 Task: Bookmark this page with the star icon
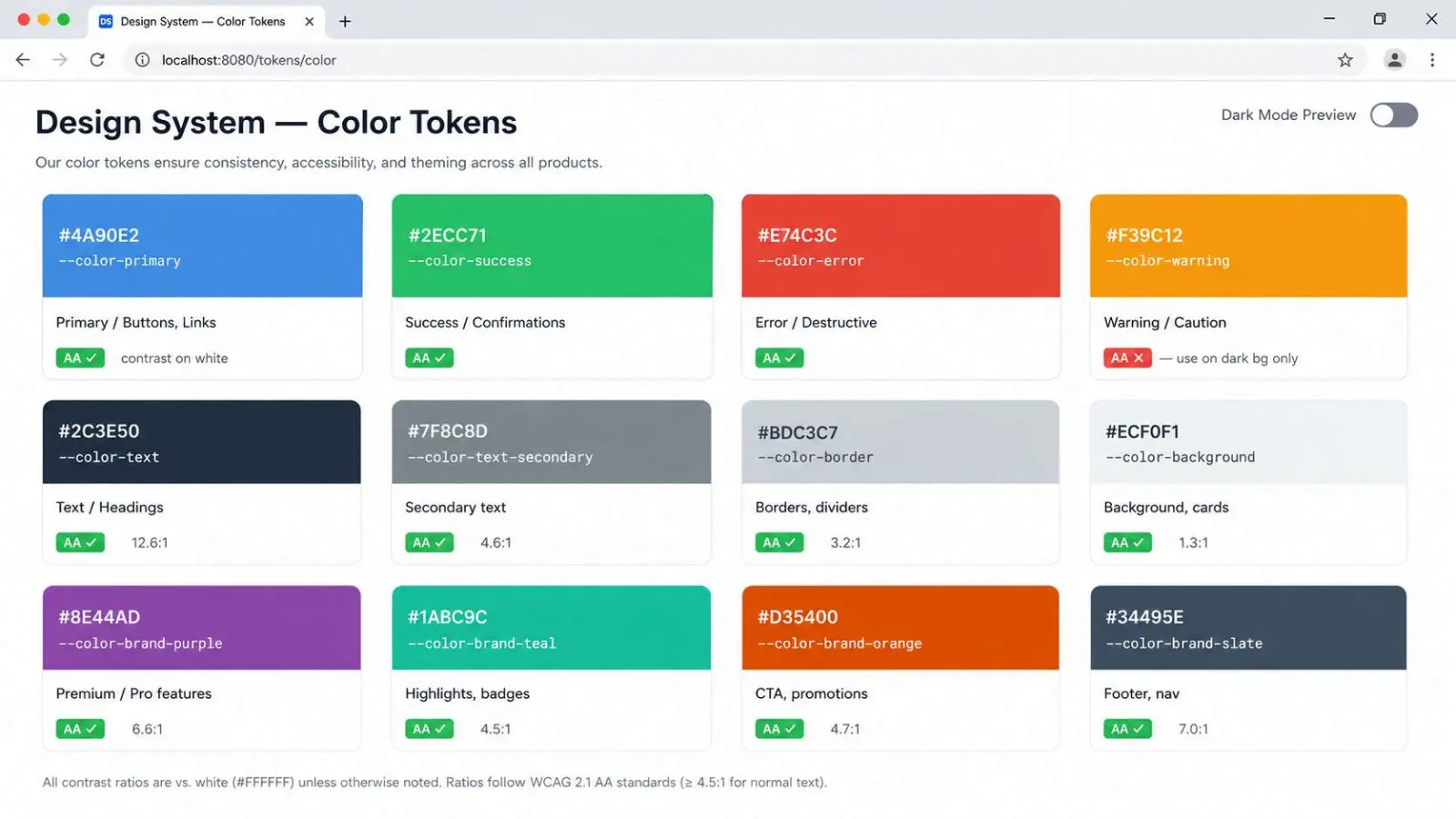tap(1345, 60)
